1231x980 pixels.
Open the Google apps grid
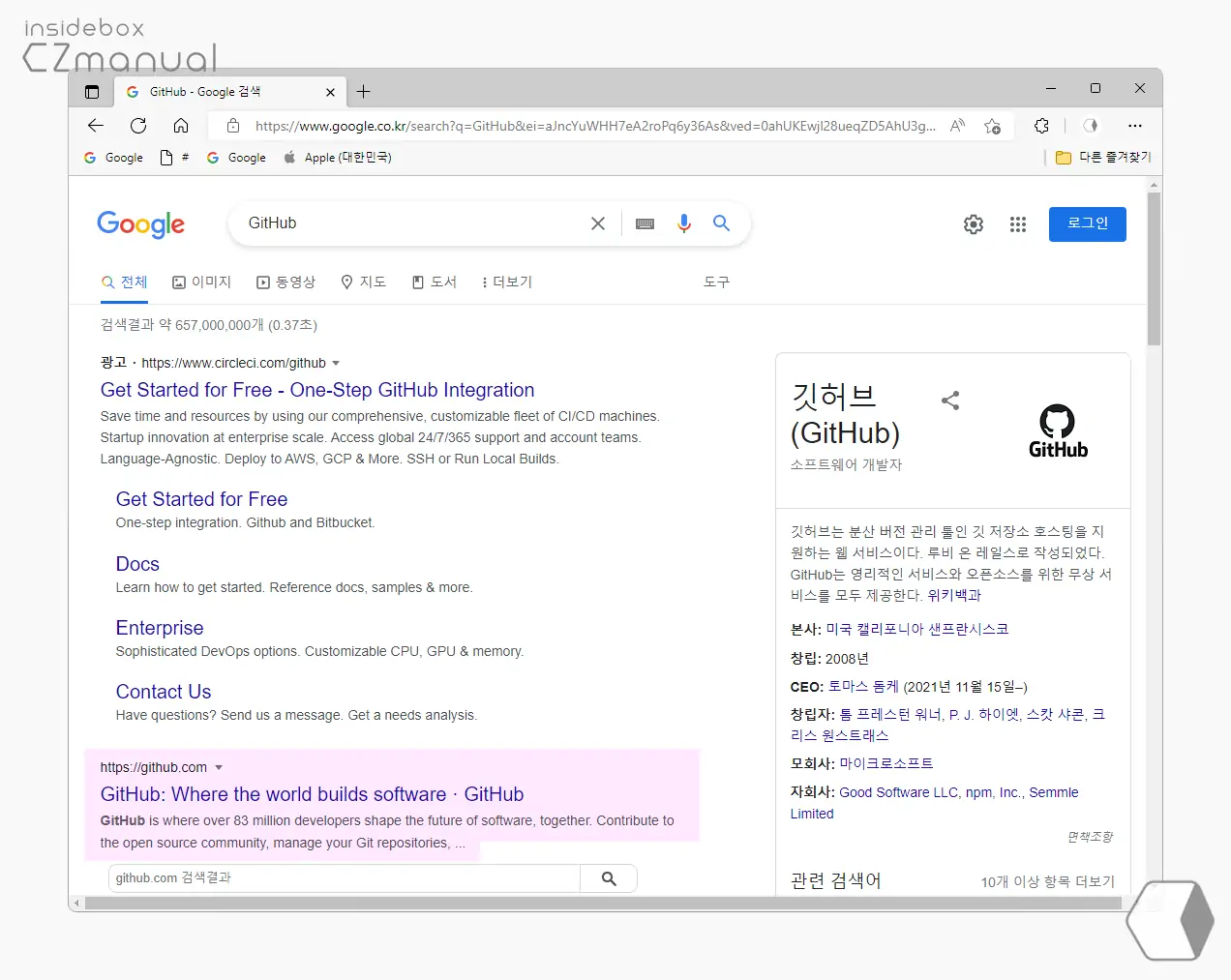tap(1018, 224)
